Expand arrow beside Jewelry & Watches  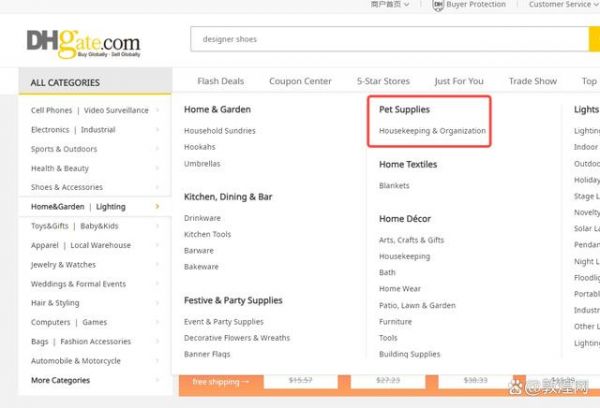tap(157, 264)
